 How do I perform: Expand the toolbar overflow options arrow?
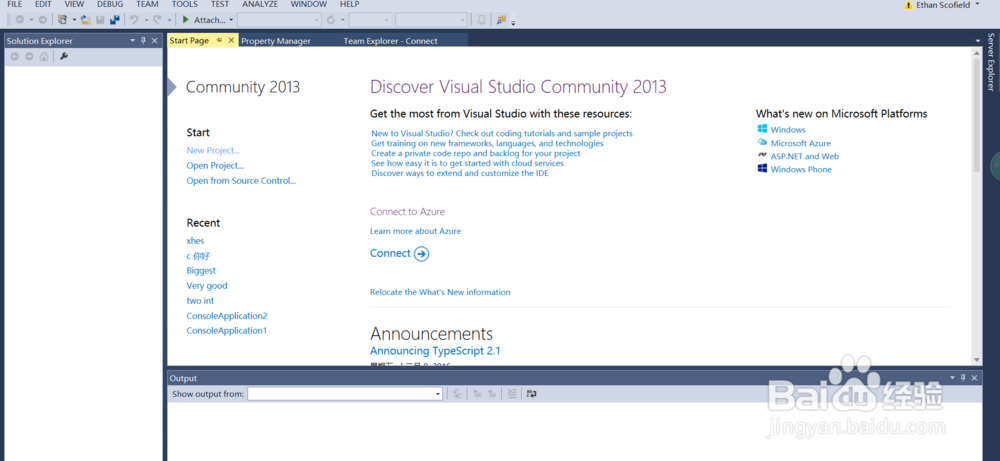tap(513, 22)
